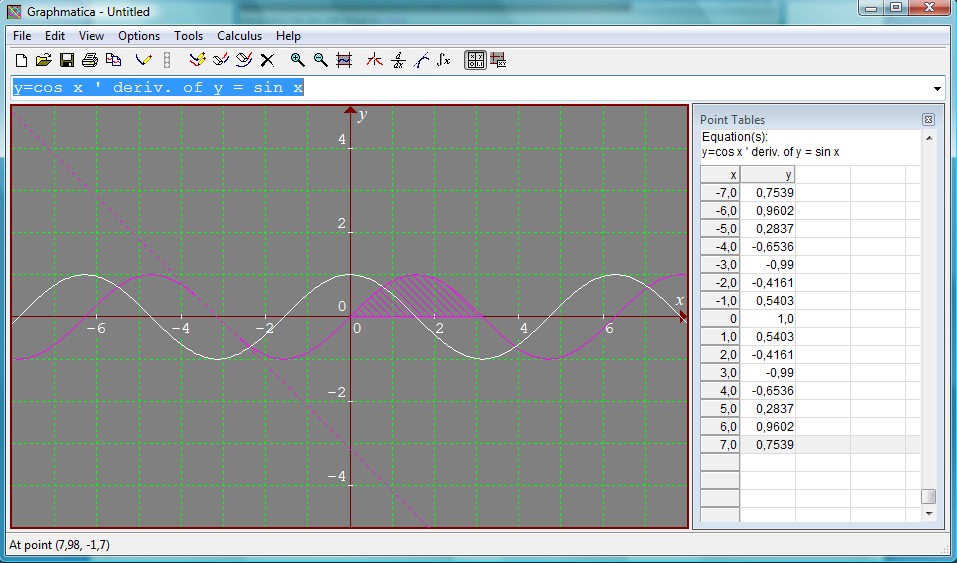Screen dimensions: 957x563
Task: Print the graph using the printer icon
Action: pos(90,60)
